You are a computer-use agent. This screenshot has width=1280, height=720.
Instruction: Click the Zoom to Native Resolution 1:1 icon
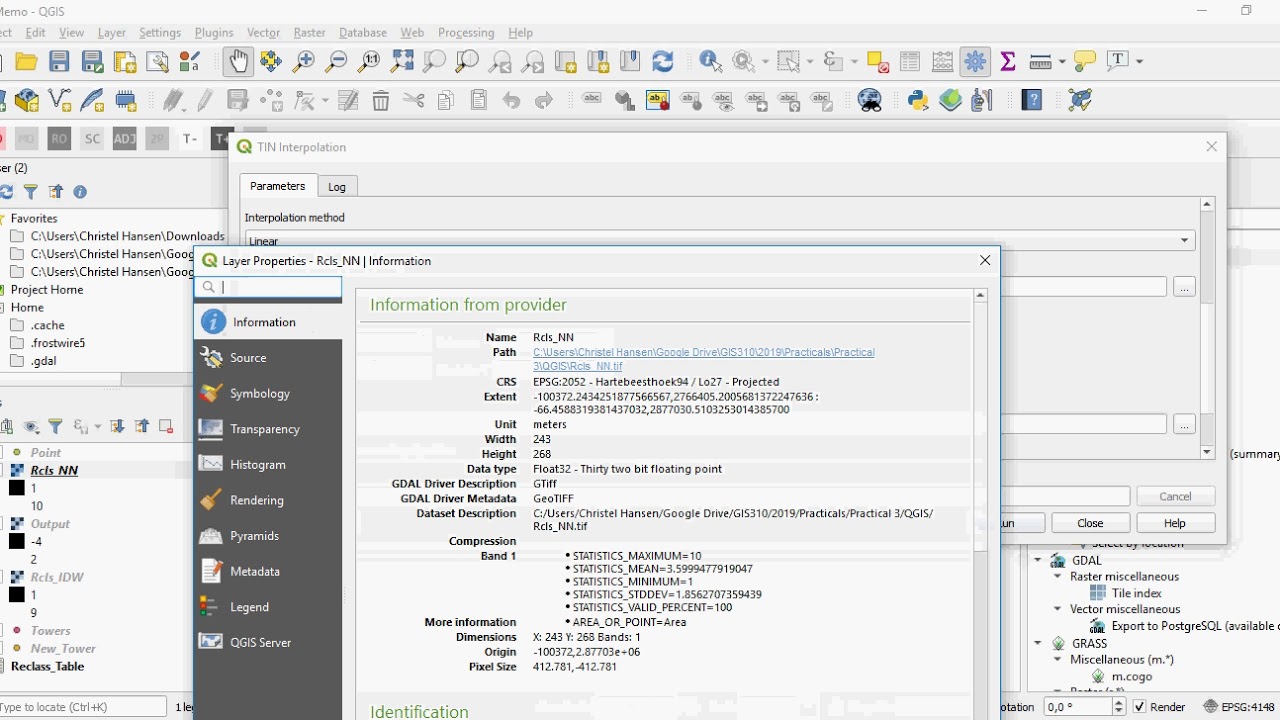click(x=369, y=61)
